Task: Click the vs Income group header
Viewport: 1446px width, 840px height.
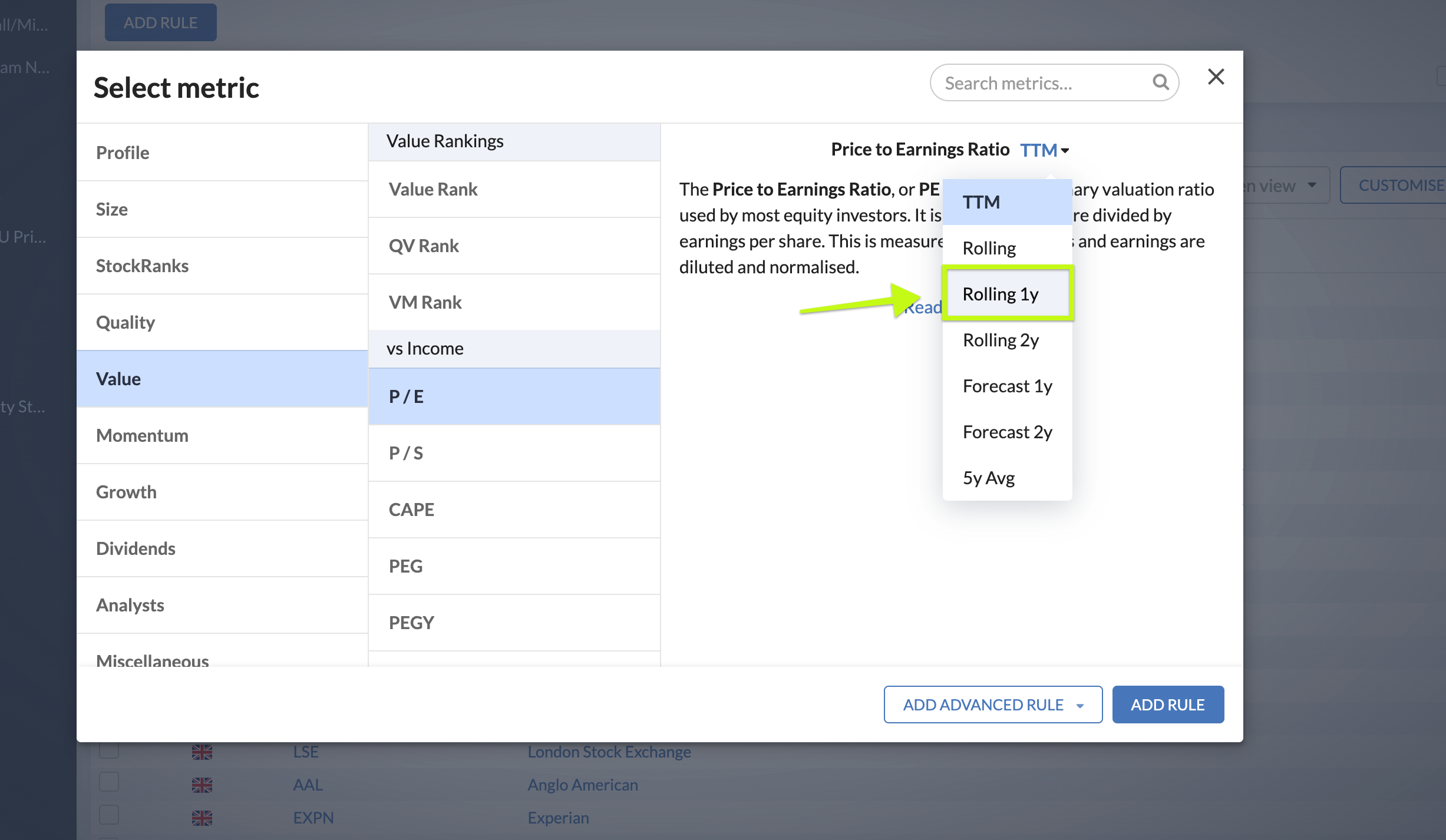Action: point(514,349)
